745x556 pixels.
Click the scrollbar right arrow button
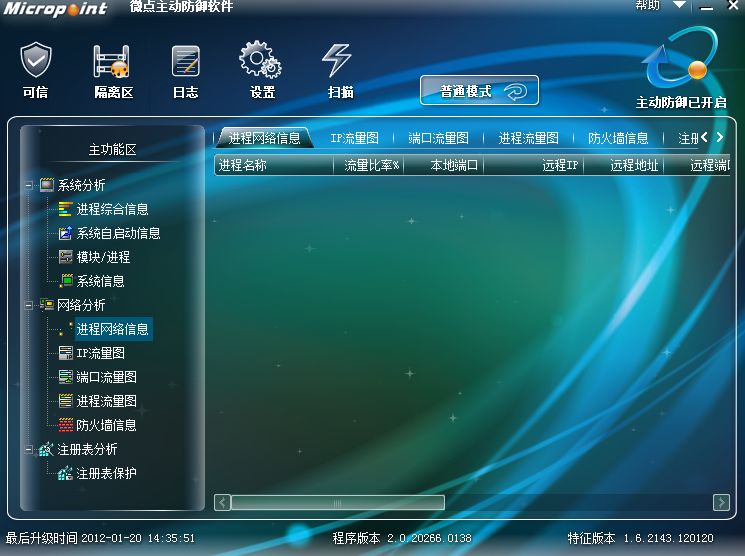(721, 502)
